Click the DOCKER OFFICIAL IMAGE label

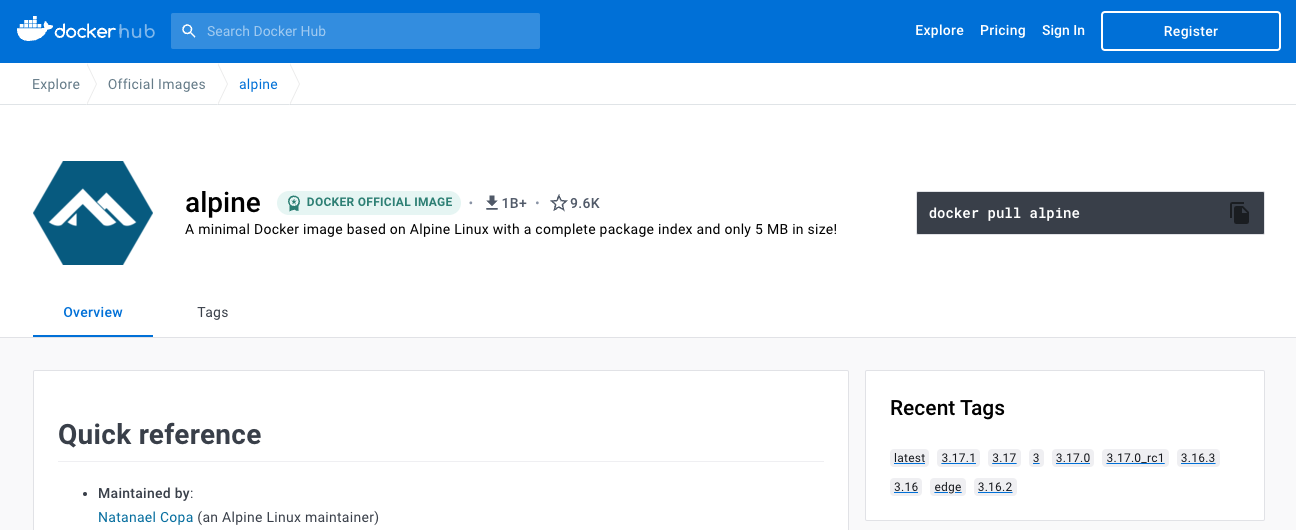tap(380, 202)
